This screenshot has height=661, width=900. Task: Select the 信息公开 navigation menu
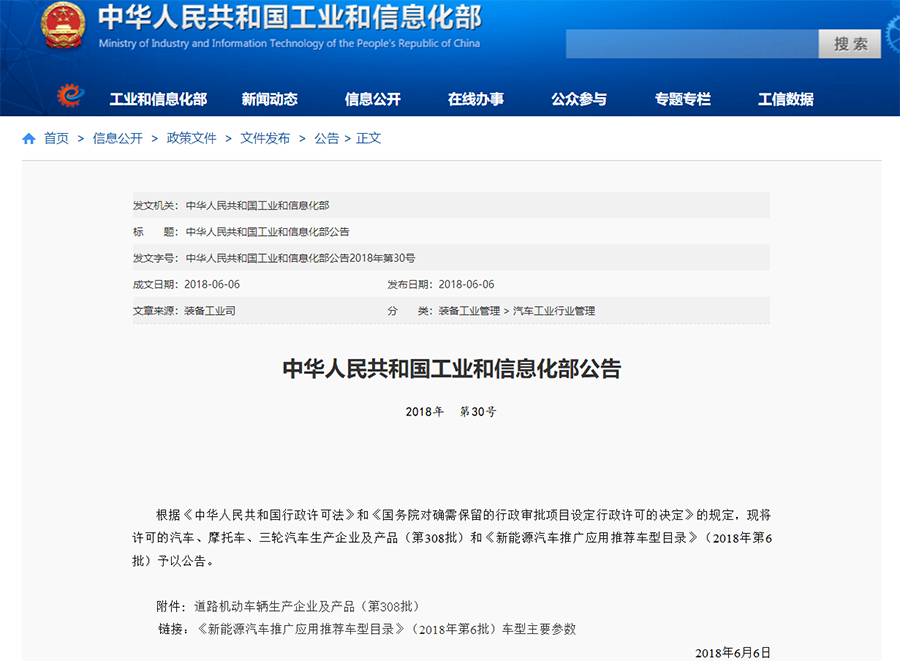[x=372, y=99]
